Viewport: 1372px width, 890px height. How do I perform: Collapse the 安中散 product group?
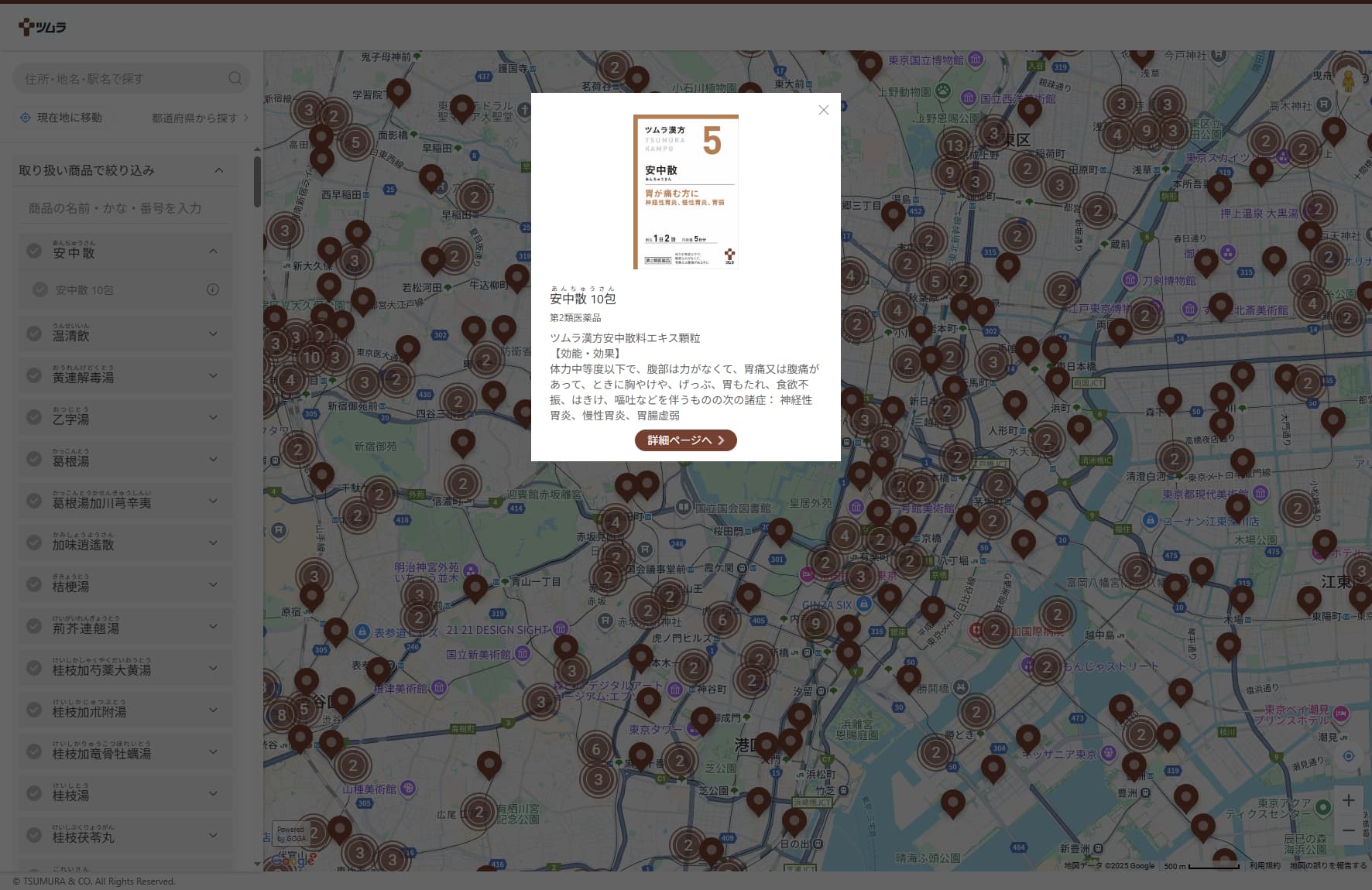pos(214,251)
